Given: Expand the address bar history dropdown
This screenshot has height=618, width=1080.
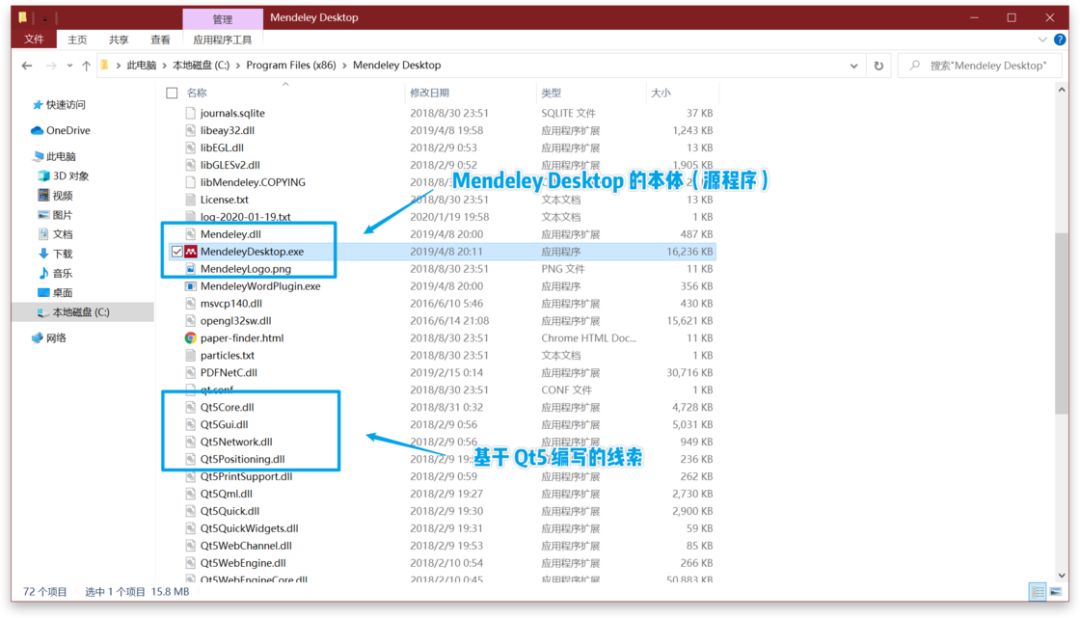Looking at the screenshot, I should pos(854,65).
